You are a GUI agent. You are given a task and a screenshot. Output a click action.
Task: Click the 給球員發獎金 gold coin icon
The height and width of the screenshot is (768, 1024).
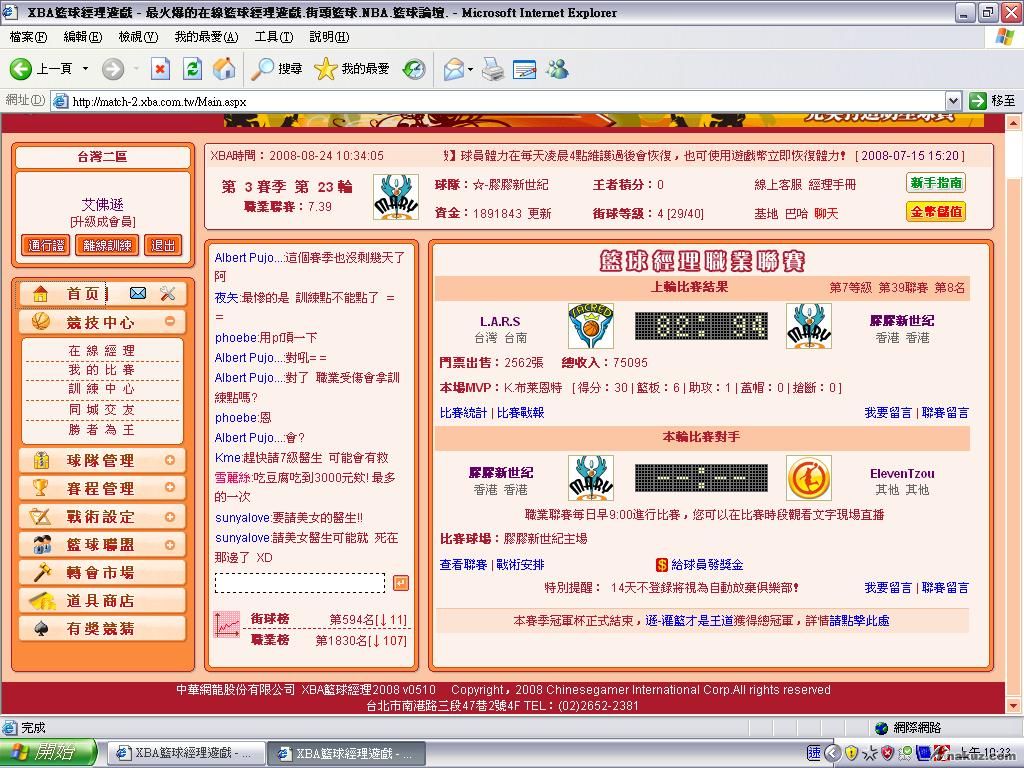point(662,565)
